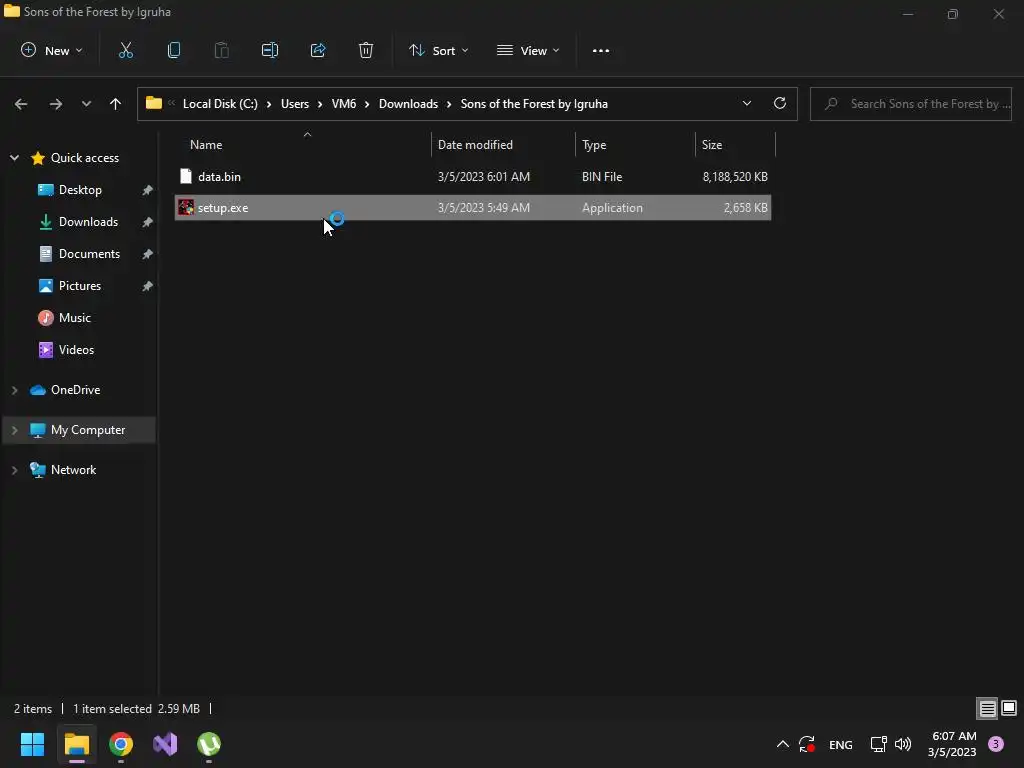Click the Paste toolbar icon
The height and width of the screenshot is (768, 1024).
[221, 50]
